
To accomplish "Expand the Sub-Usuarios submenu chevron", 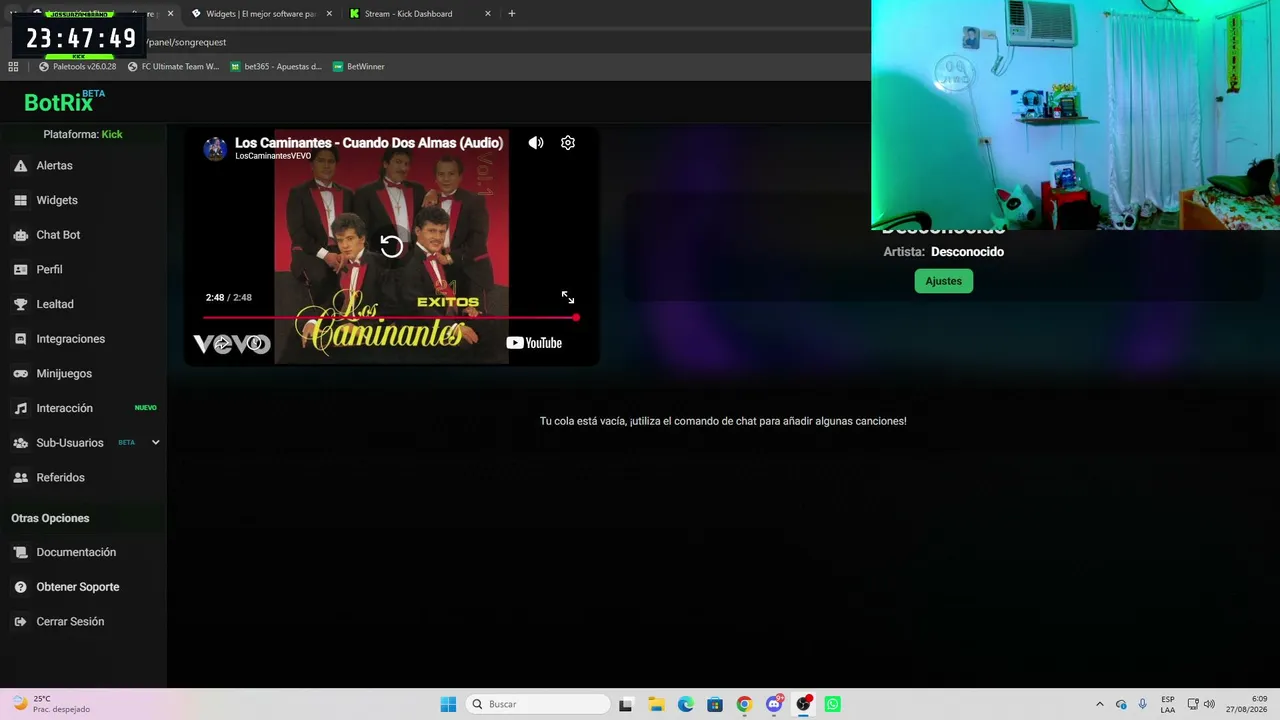I will coord(155,443).
